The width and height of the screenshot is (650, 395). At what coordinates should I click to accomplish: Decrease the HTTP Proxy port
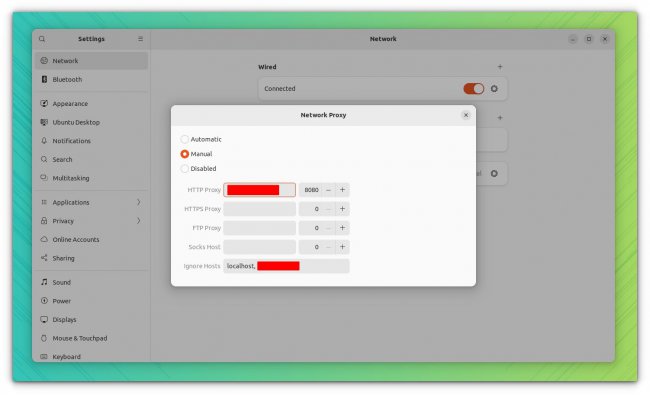pos(328,190)
